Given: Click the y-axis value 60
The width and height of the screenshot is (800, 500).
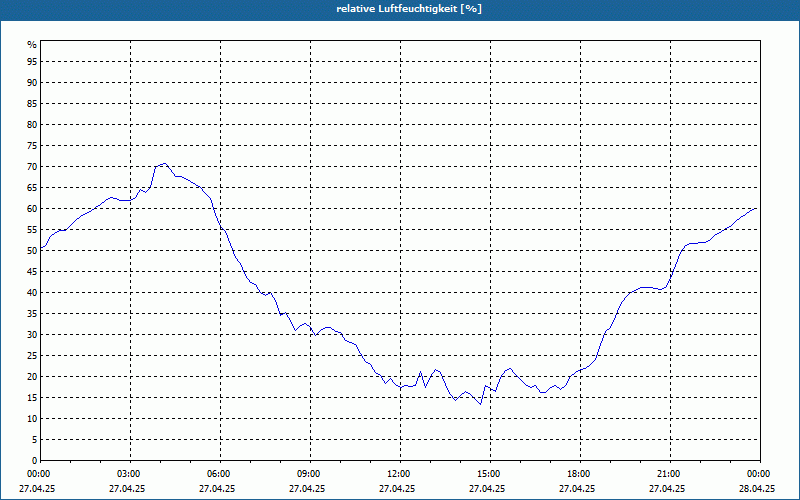Looking at the screenshot, I should coord(32,209).
